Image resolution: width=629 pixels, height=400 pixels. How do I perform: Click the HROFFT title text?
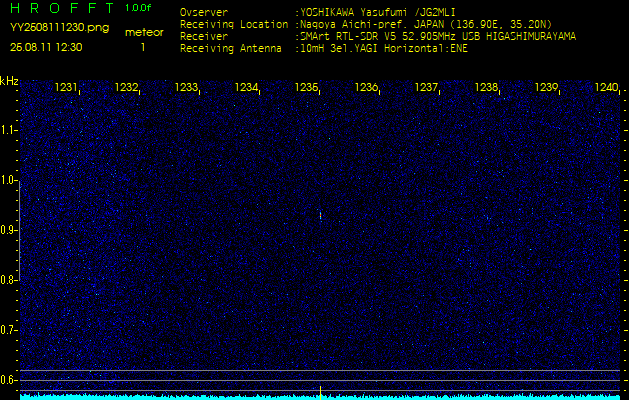62,8
